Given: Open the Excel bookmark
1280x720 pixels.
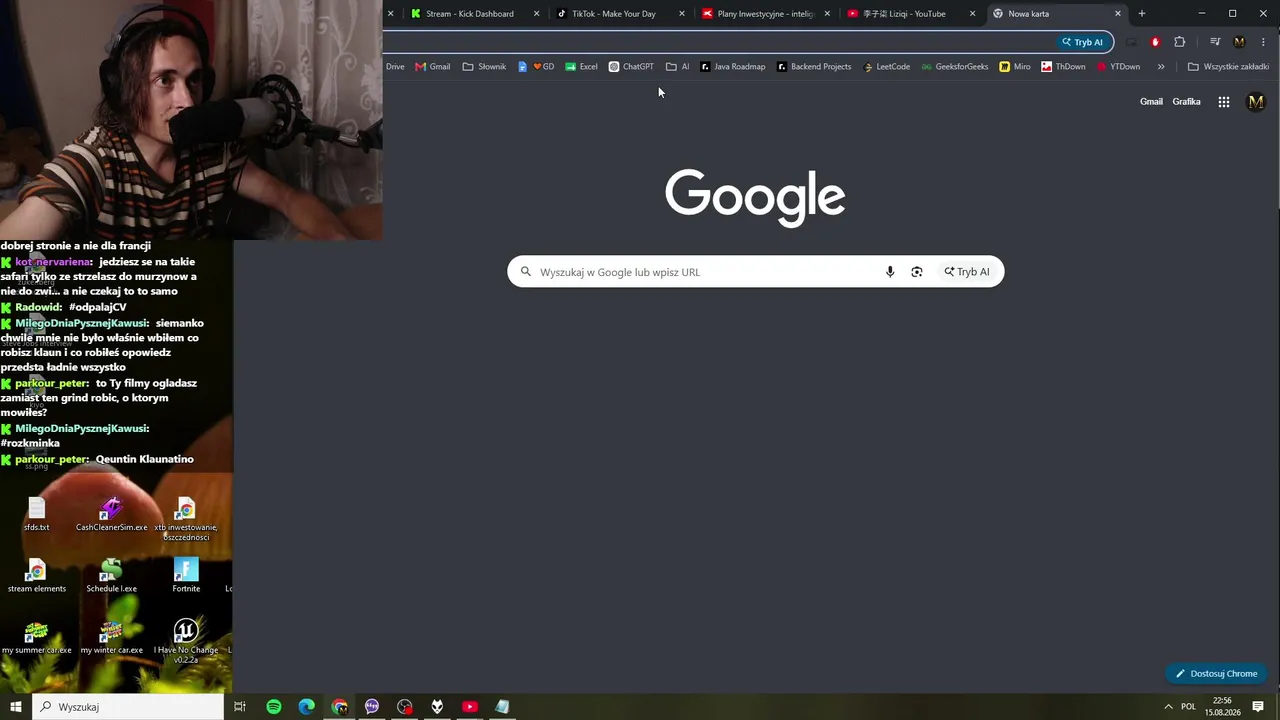Looking at the screenshot, I should [x=581, y=67].
